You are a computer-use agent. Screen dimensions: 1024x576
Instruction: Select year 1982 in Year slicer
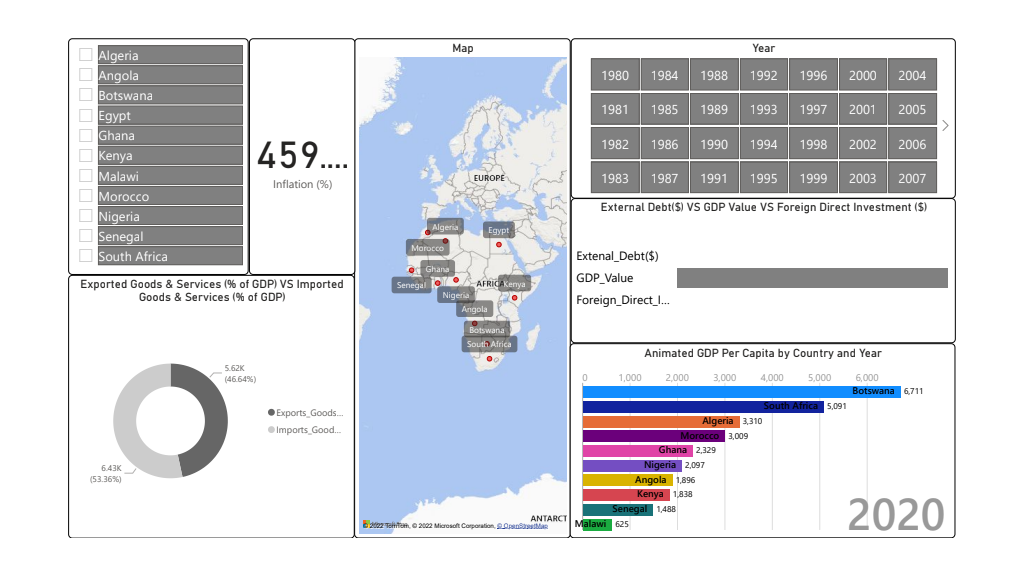615,144
